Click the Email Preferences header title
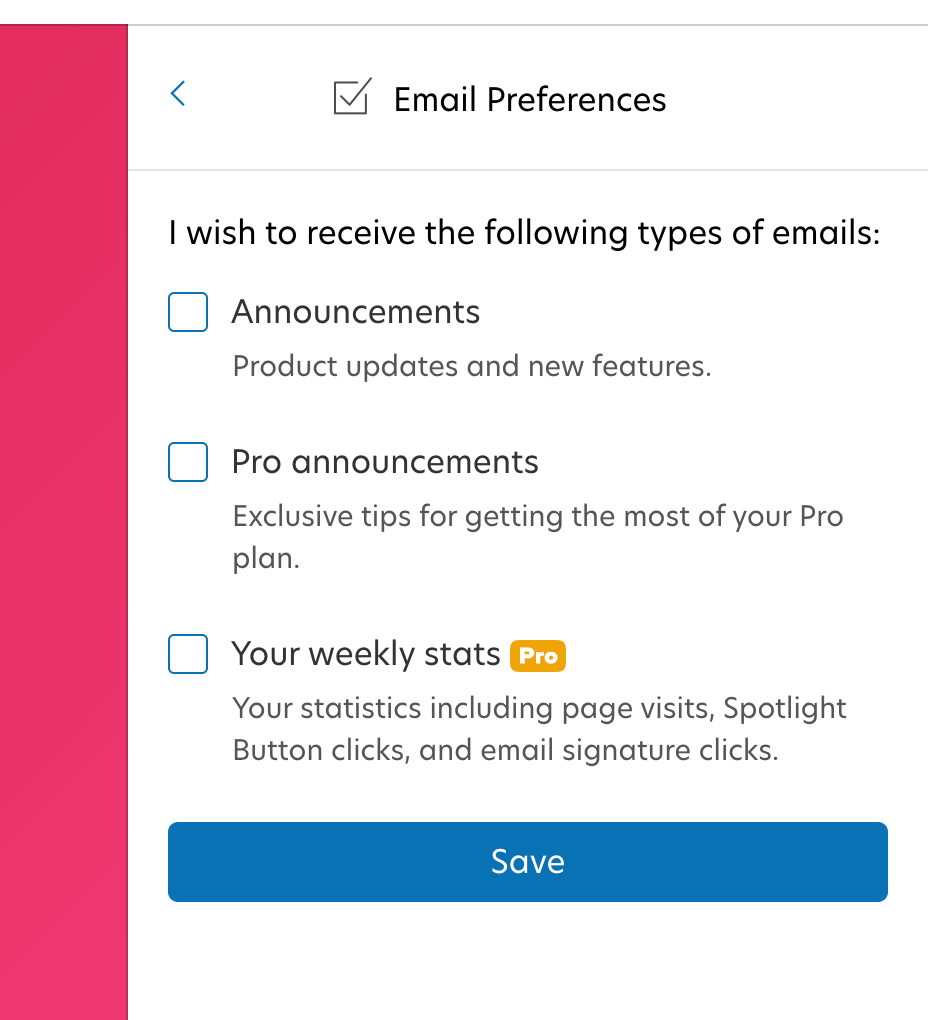The image size is (928, 1020). pos(530,99)
